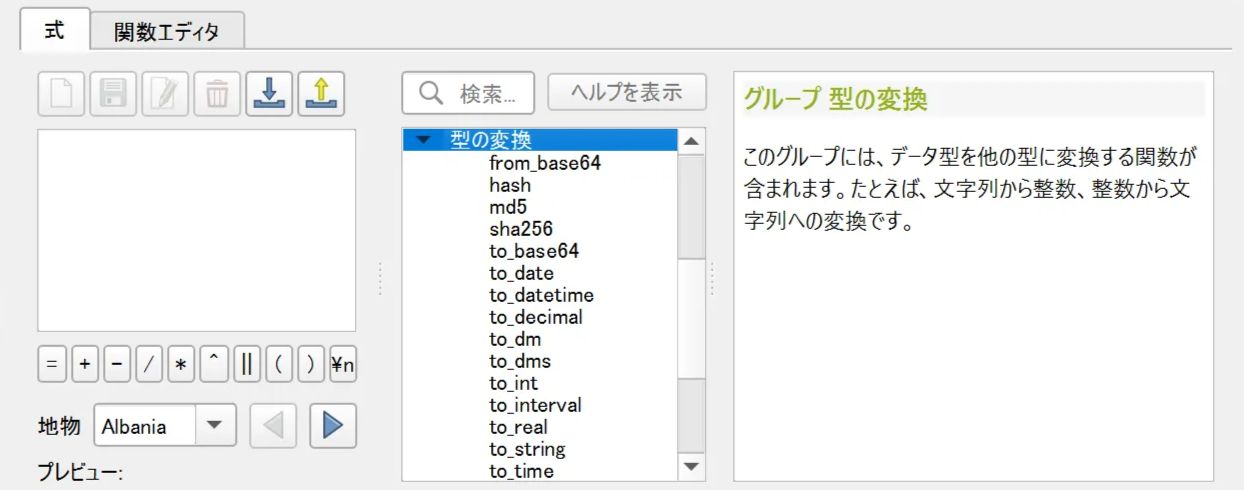
Task: Insert the equals operator button
Action: [52, 365]
